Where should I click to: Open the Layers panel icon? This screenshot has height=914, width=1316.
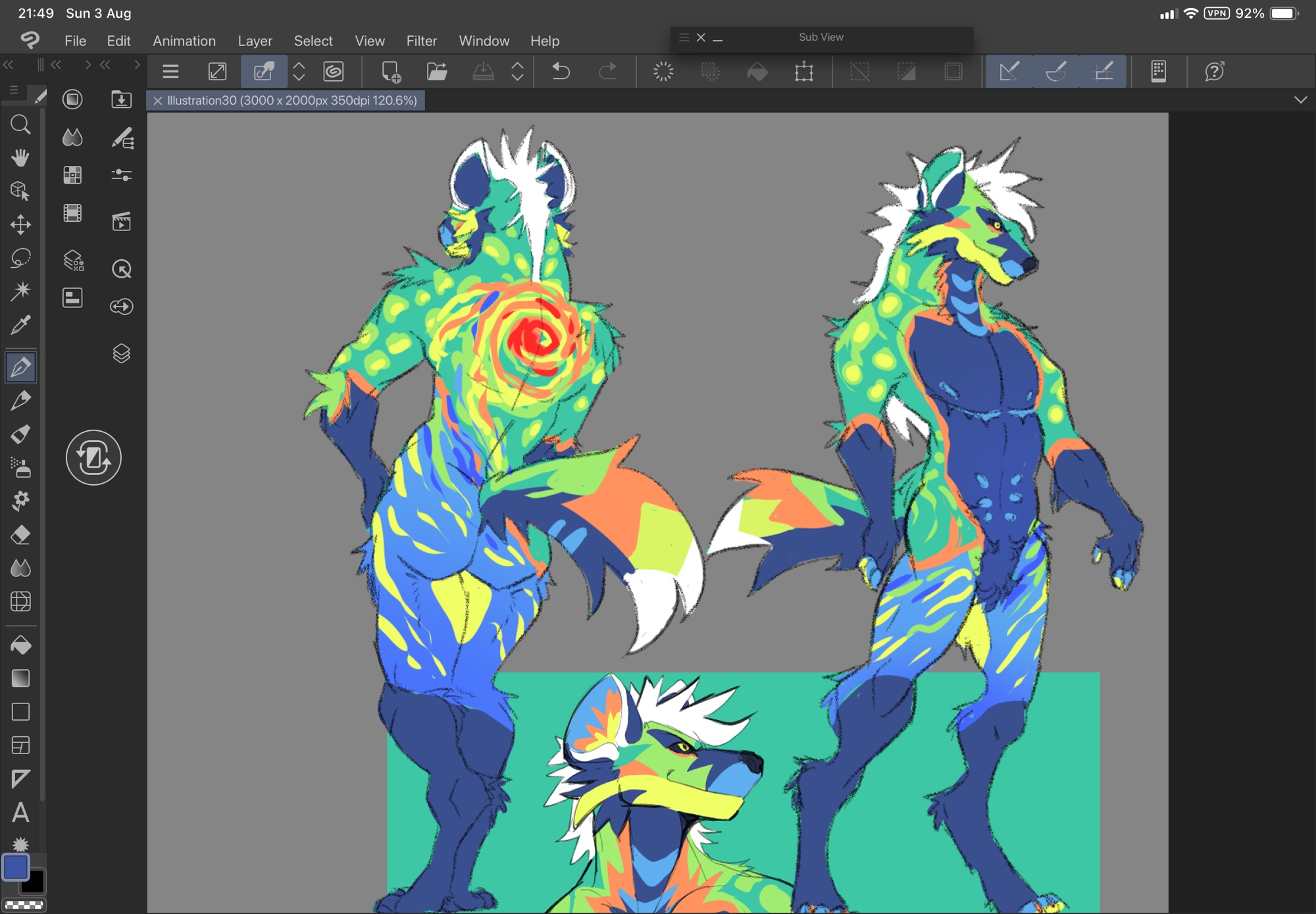click(122, 354)
